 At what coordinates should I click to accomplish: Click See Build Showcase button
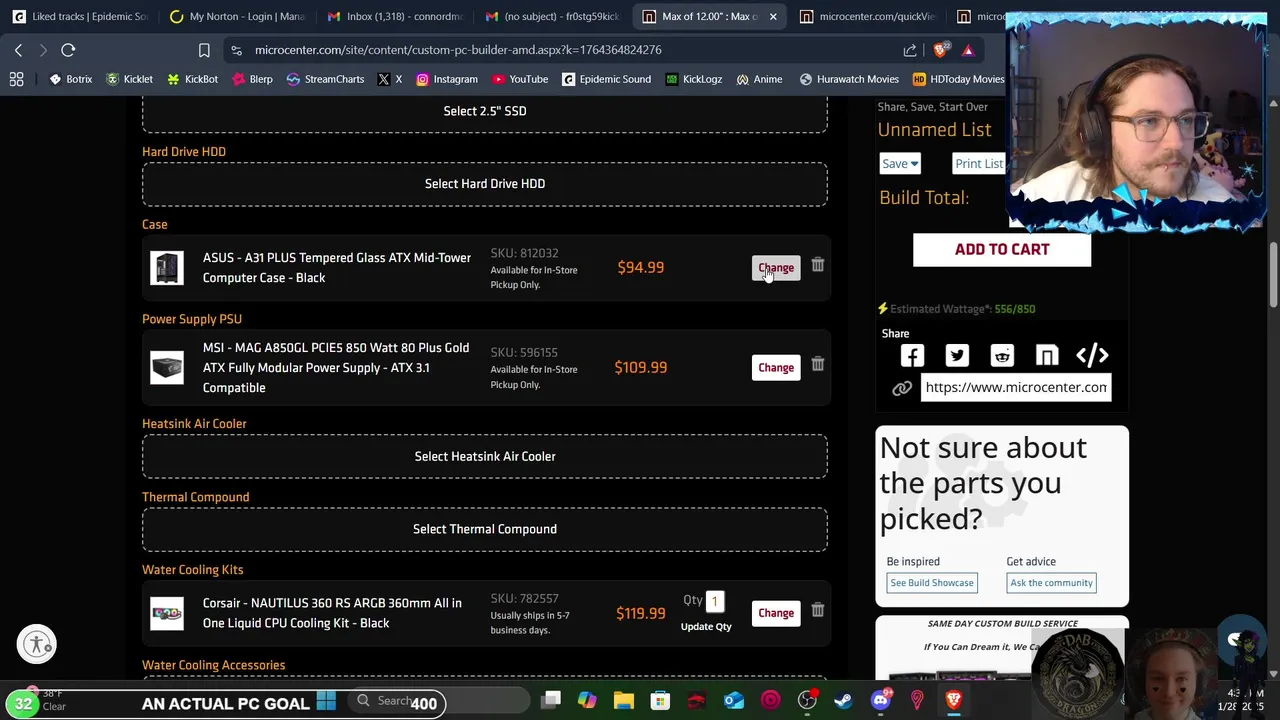(x=932, y=583)
